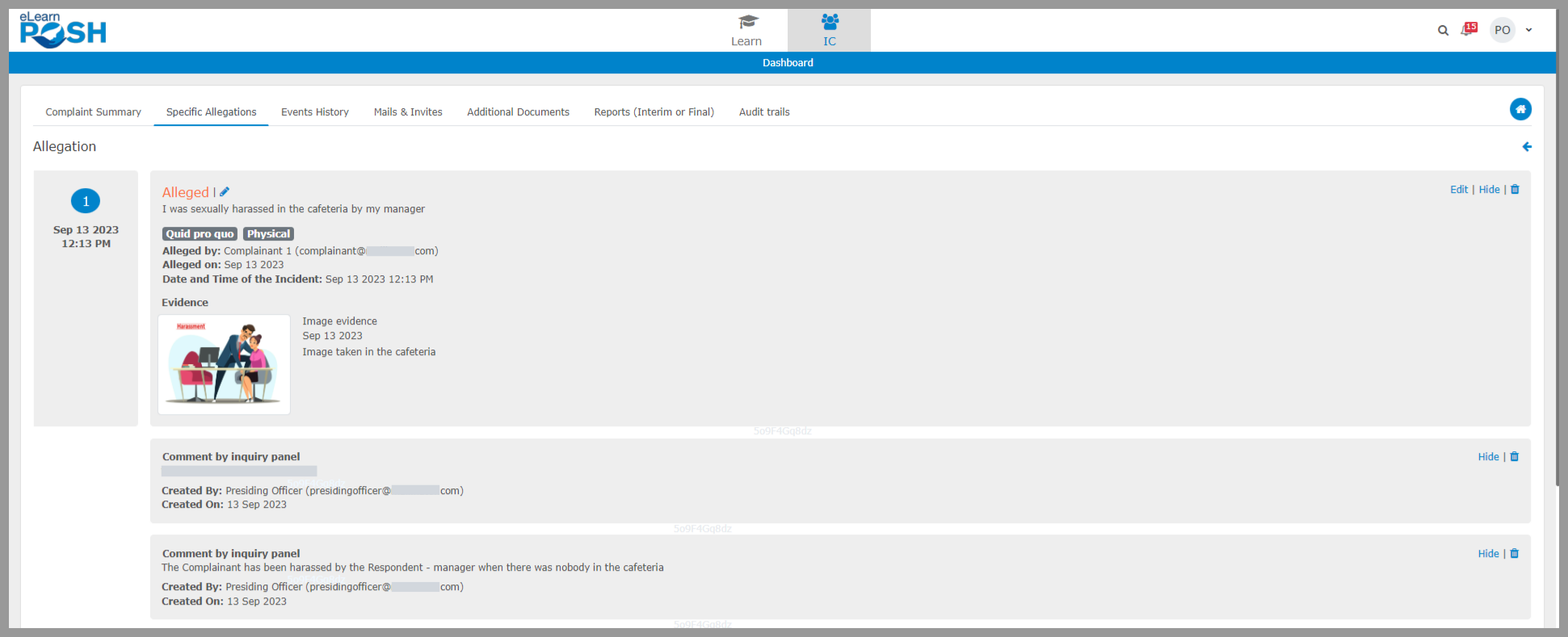The height and width of the screenshot is (637, 1568).
Task: Open the notifications bell with badge
Action: point(1468,30)
